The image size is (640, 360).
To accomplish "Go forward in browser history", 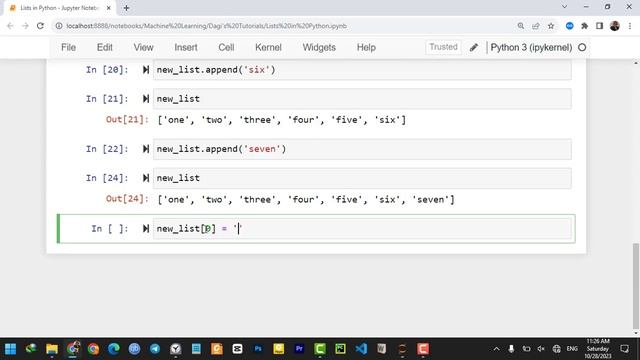I will [25, 26].
